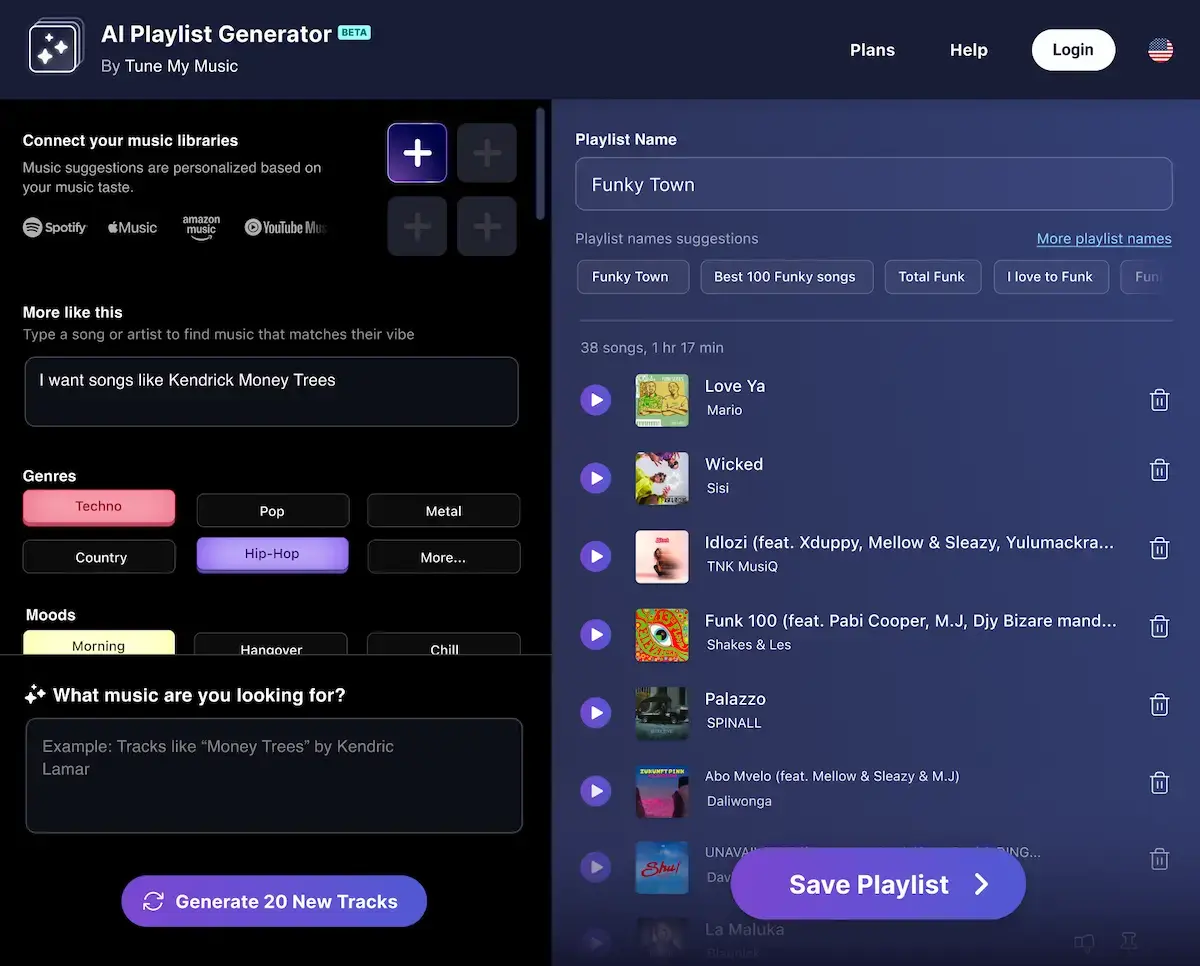This screenshot has height=966, width=1200.
Task: Click the Playlist Name input field
Action: click(873, 184)
